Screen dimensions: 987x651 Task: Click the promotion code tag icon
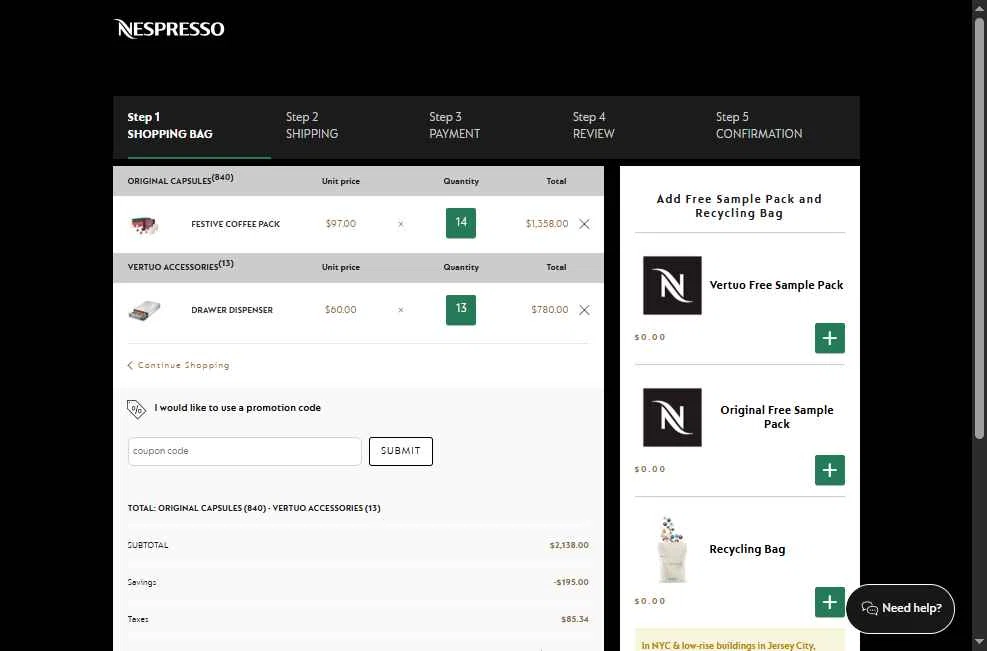136,409
